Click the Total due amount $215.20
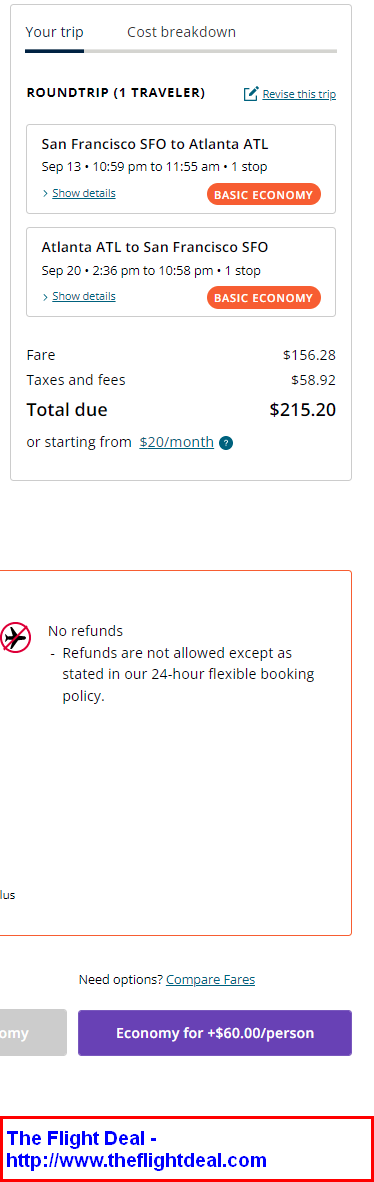Screen dimensions: 374x1182 coord(302,410)
